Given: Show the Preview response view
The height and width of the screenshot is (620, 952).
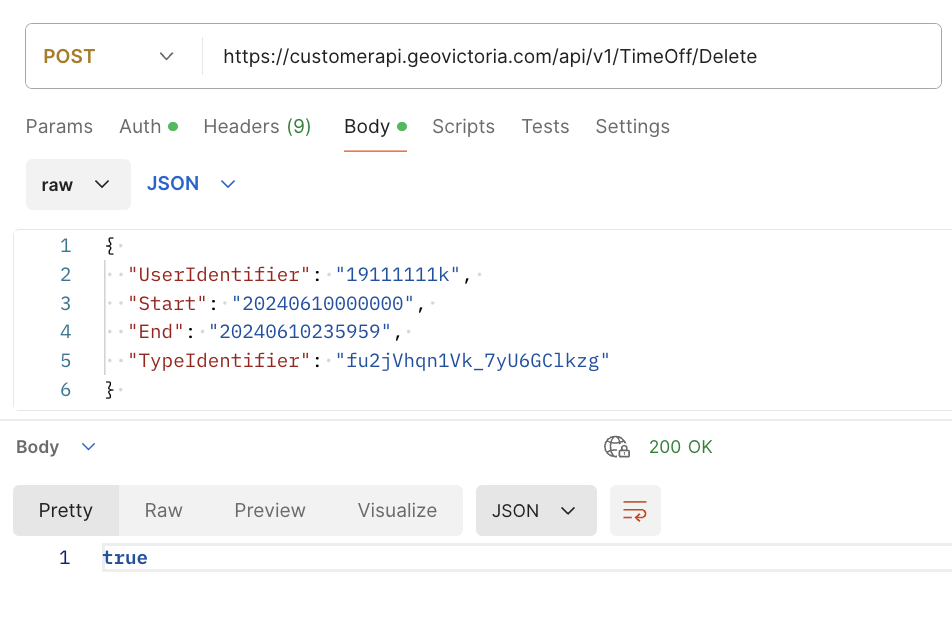Looking at the screenshot, I should [270, 511].
